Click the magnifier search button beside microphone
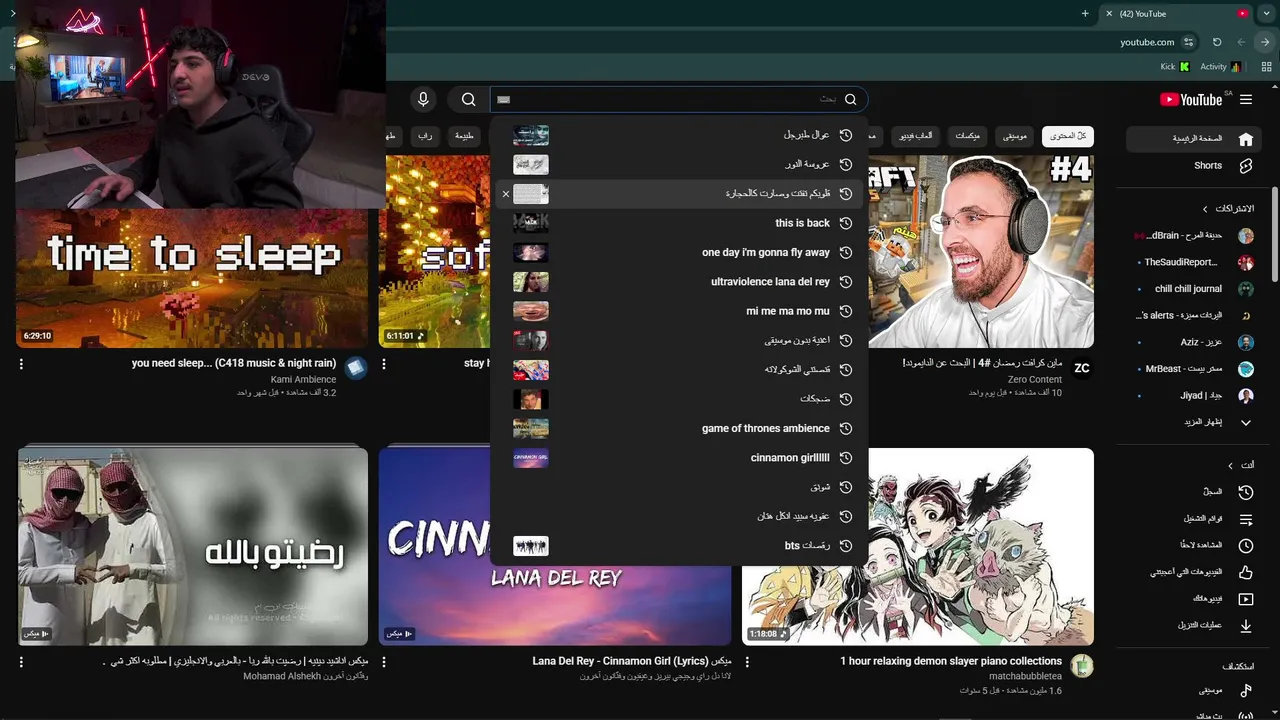1280x720 pixels. pyautogui.click(x=468, y=99)
